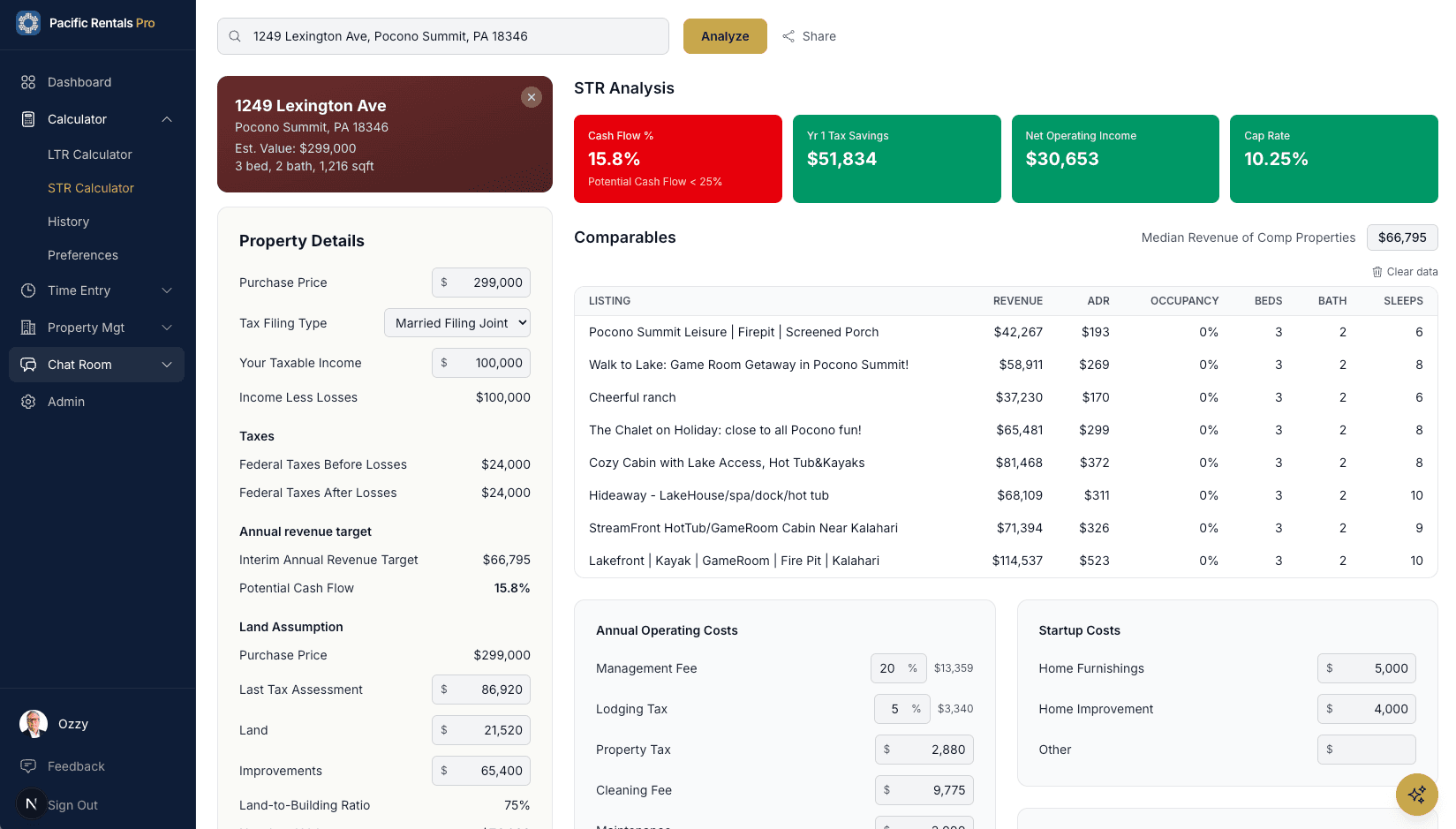
Task: Open Feedback link
Action: point(76,766)
